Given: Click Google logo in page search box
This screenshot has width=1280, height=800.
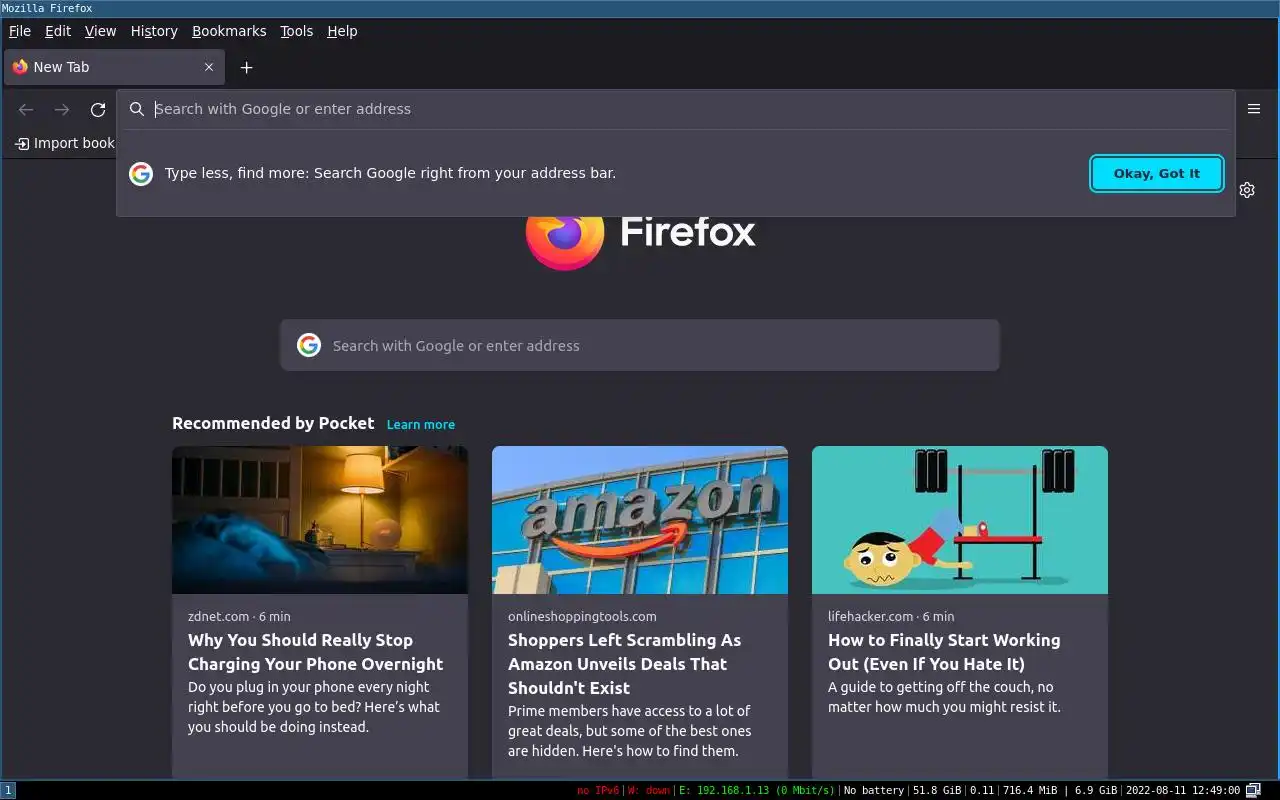Looking at the screenshot, I should 309,345.
